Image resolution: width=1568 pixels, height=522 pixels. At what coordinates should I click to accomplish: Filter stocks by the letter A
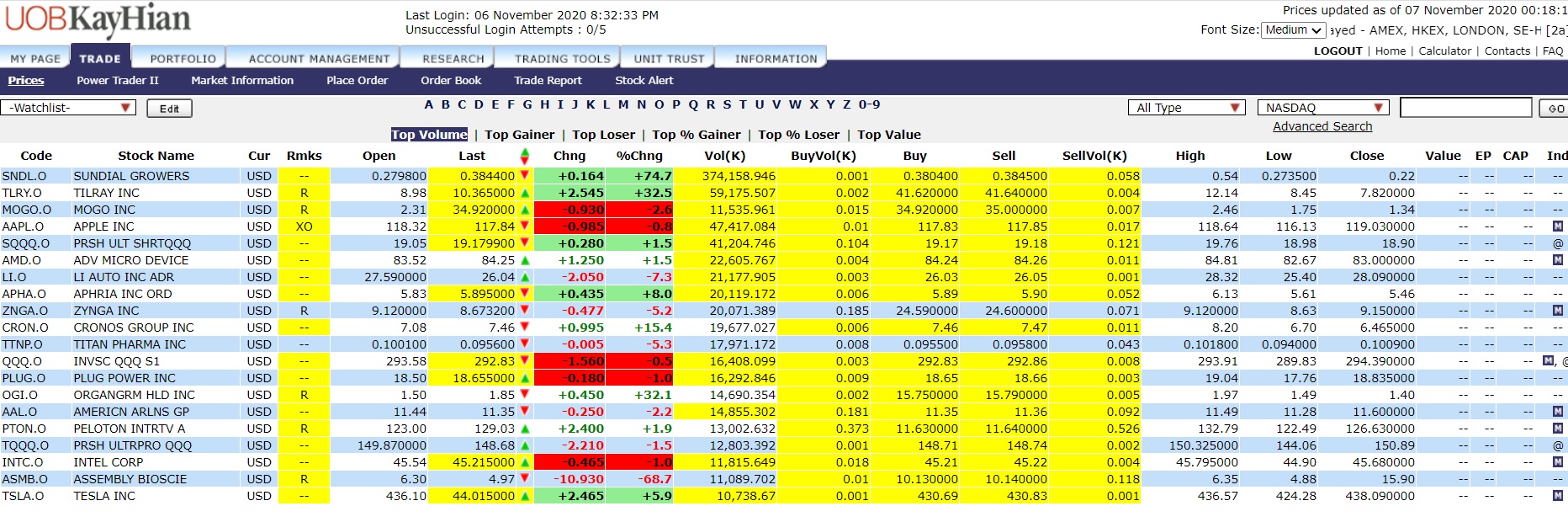point(428,105)
